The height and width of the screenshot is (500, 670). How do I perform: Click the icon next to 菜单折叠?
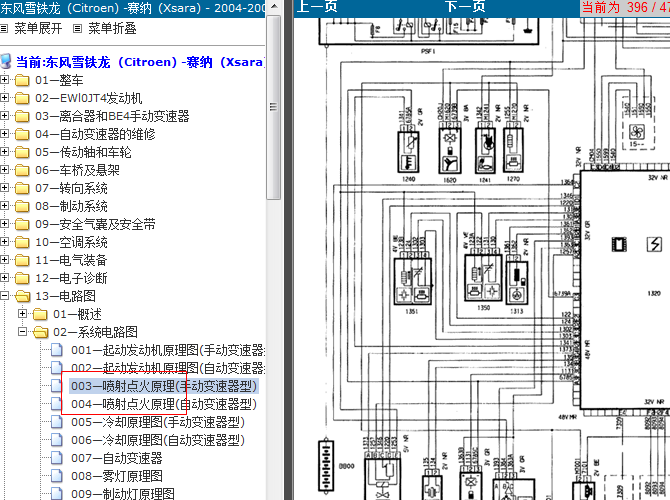pos(77,29)
